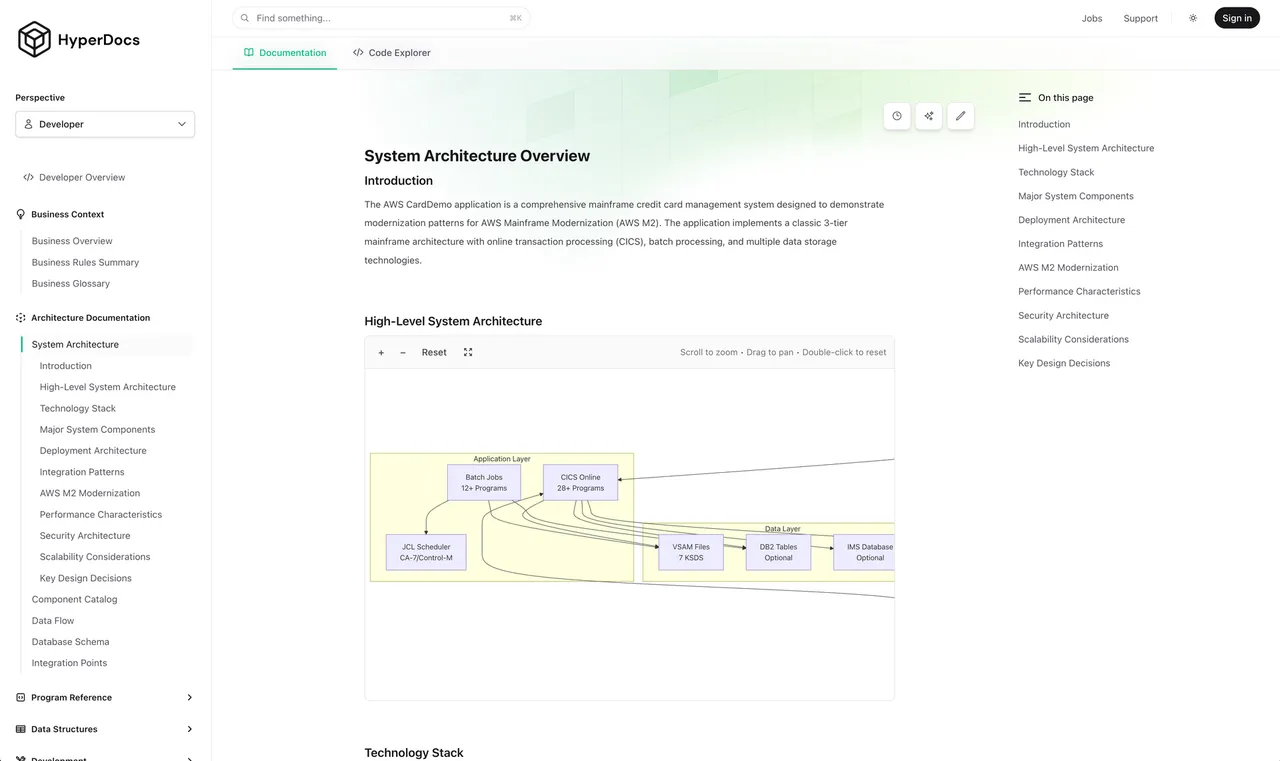Open Business Overview page

pos(72,241)
